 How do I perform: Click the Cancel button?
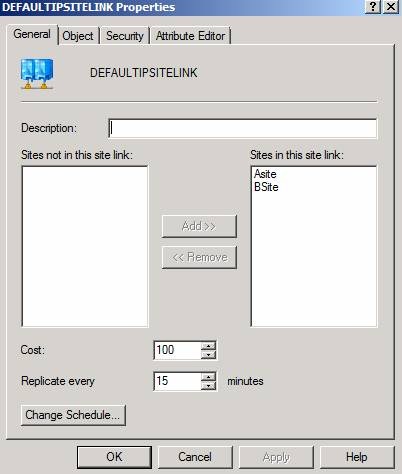pyautogui.click(x=195, y=457)
